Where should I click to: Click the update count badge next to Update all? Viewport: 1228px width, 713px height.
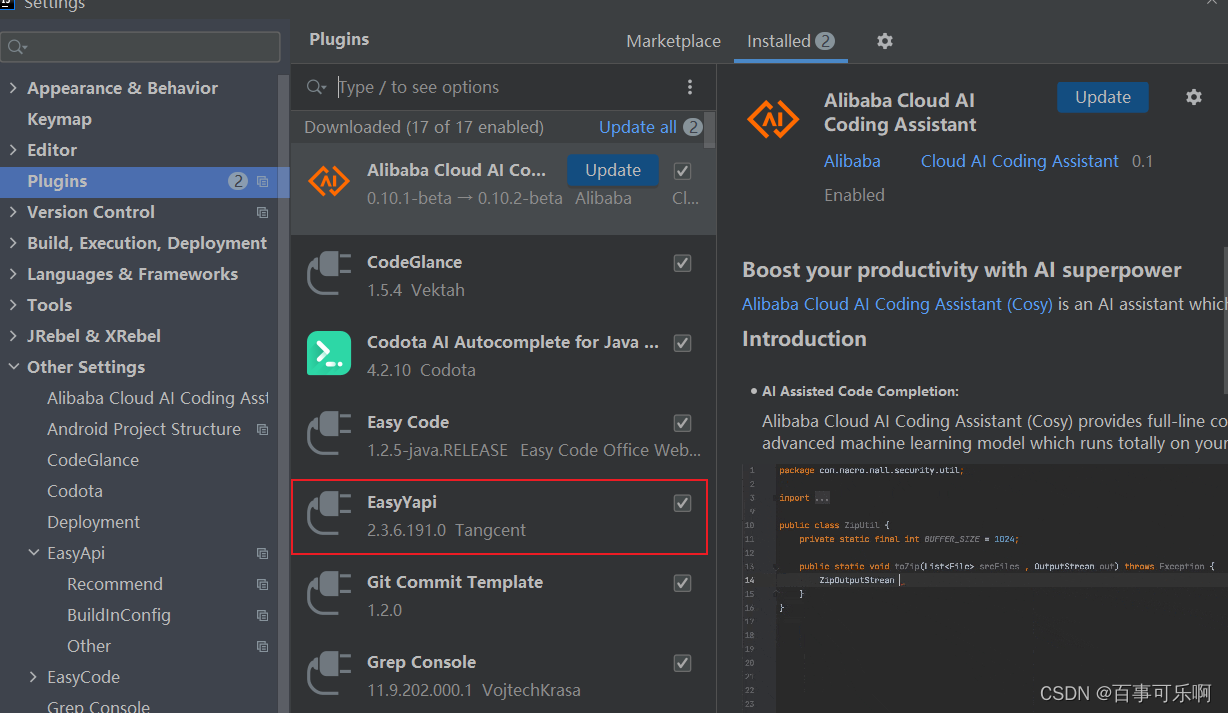[693, 127]
